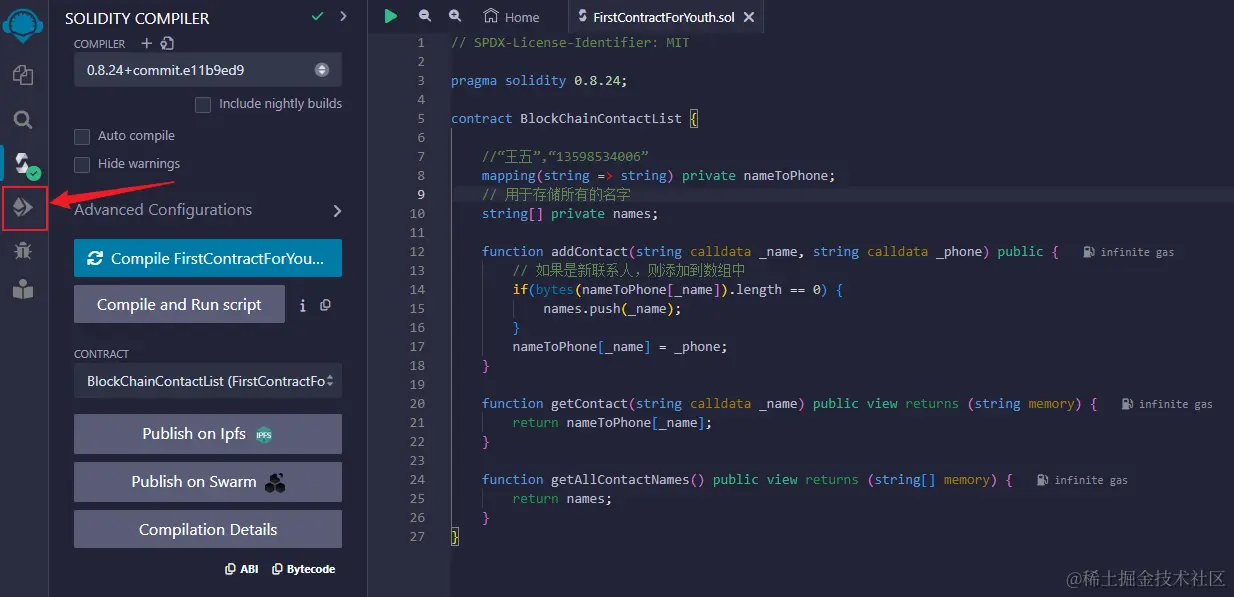Run script with the green play icon

pyautogui.click(x=391, y=16)
